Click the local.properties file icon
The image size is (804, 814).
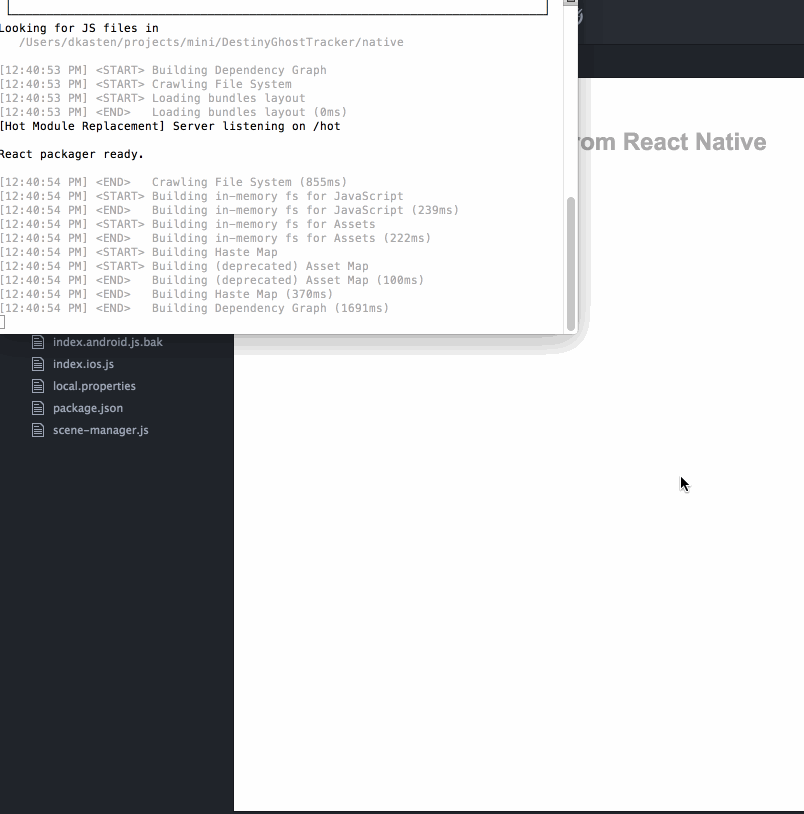38,386
